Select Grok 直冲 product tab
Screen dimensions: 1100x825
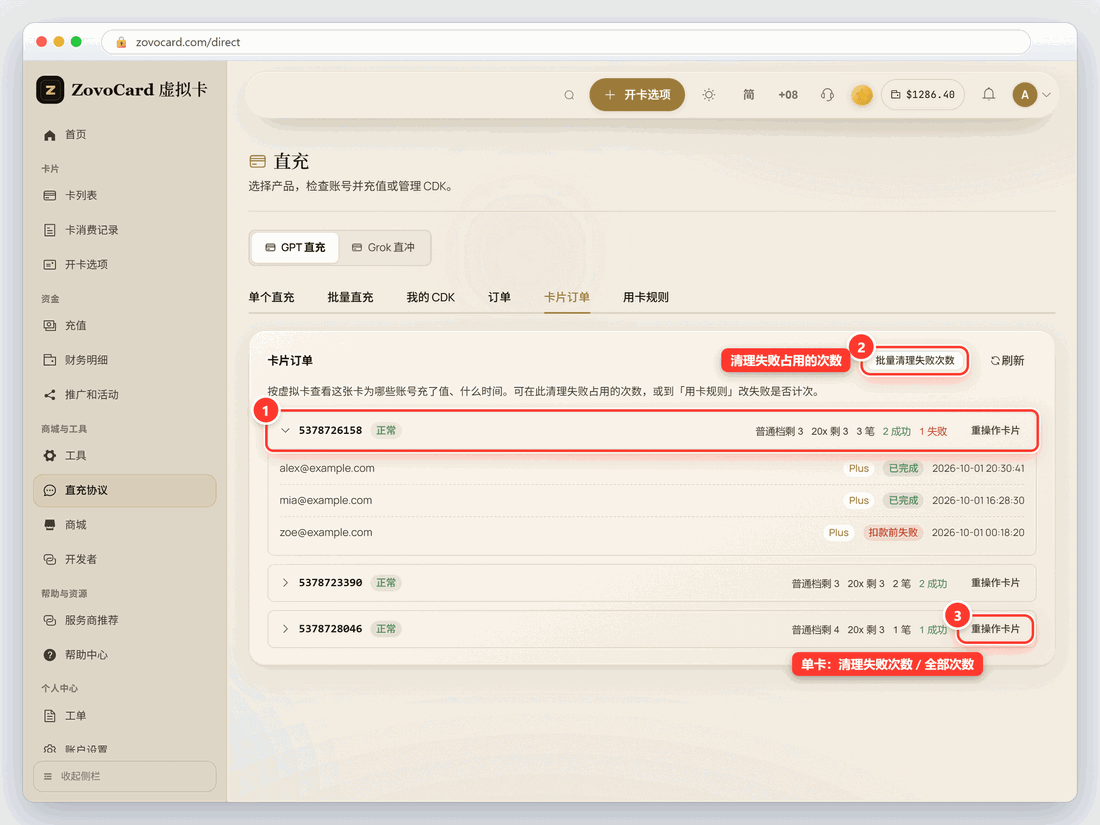pos(383,248)
